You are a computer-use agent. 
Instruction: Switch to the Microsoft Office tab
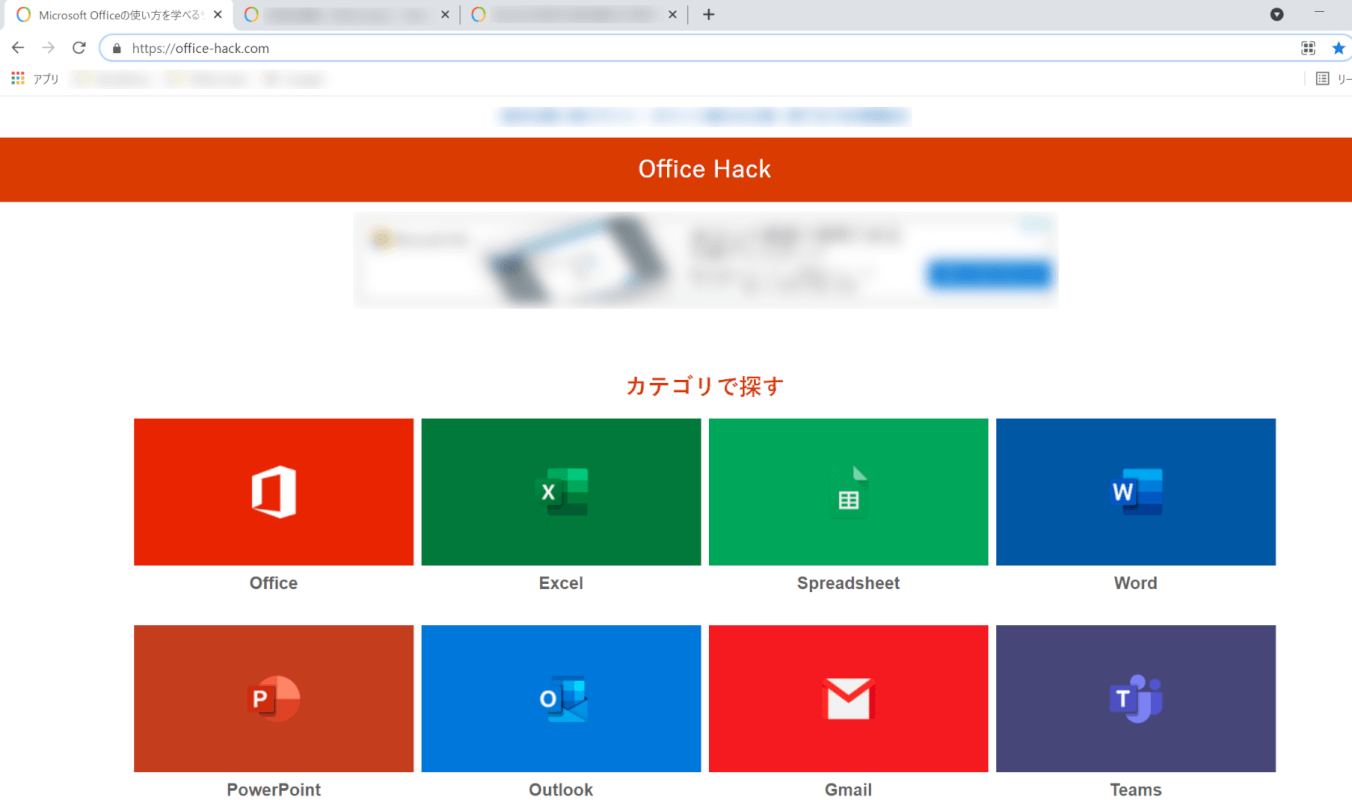pyautogui.click(x=119, y=15)
